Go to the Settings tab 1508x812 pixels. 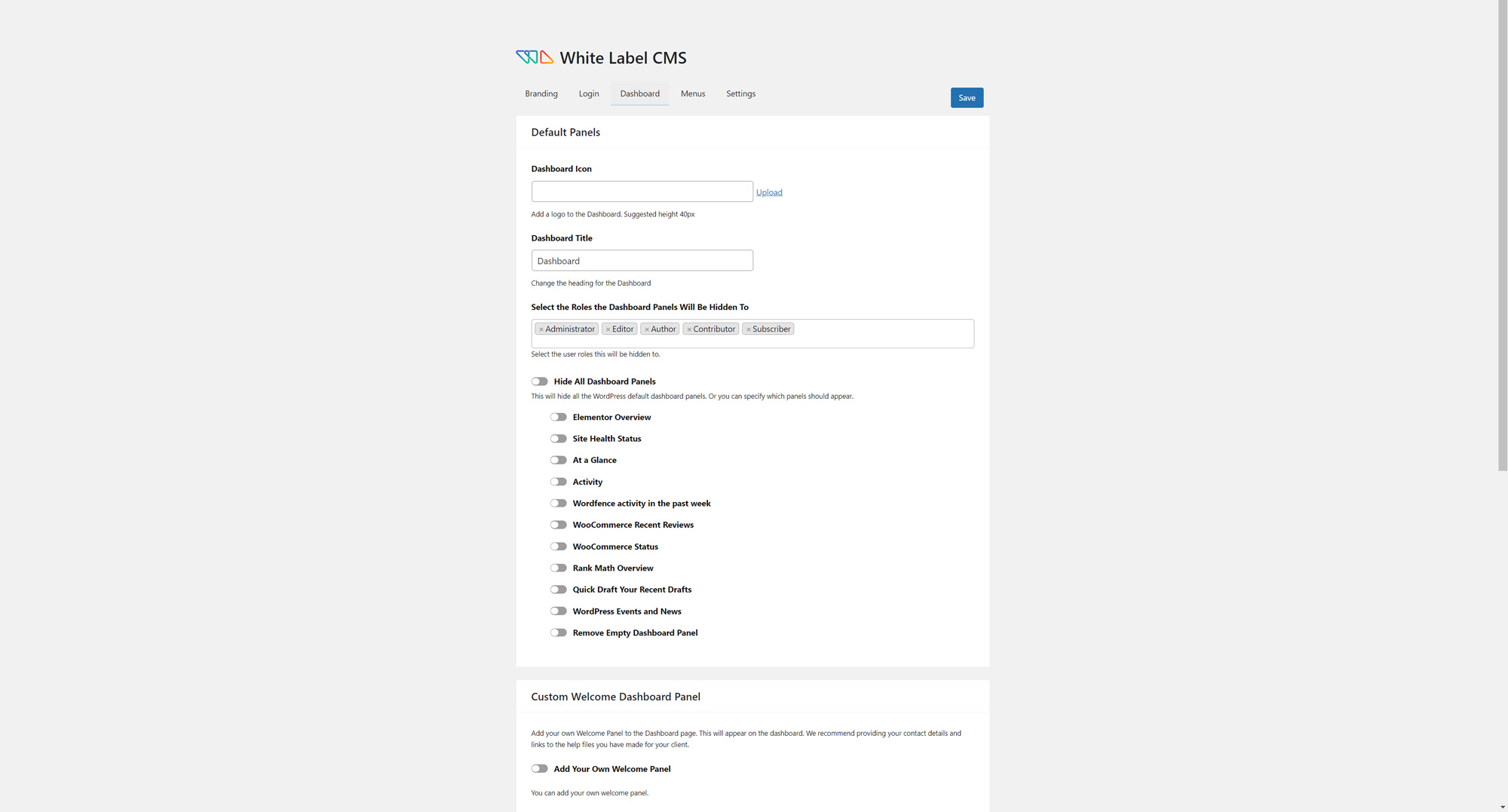pyautogui.click(x=740, y=93)
